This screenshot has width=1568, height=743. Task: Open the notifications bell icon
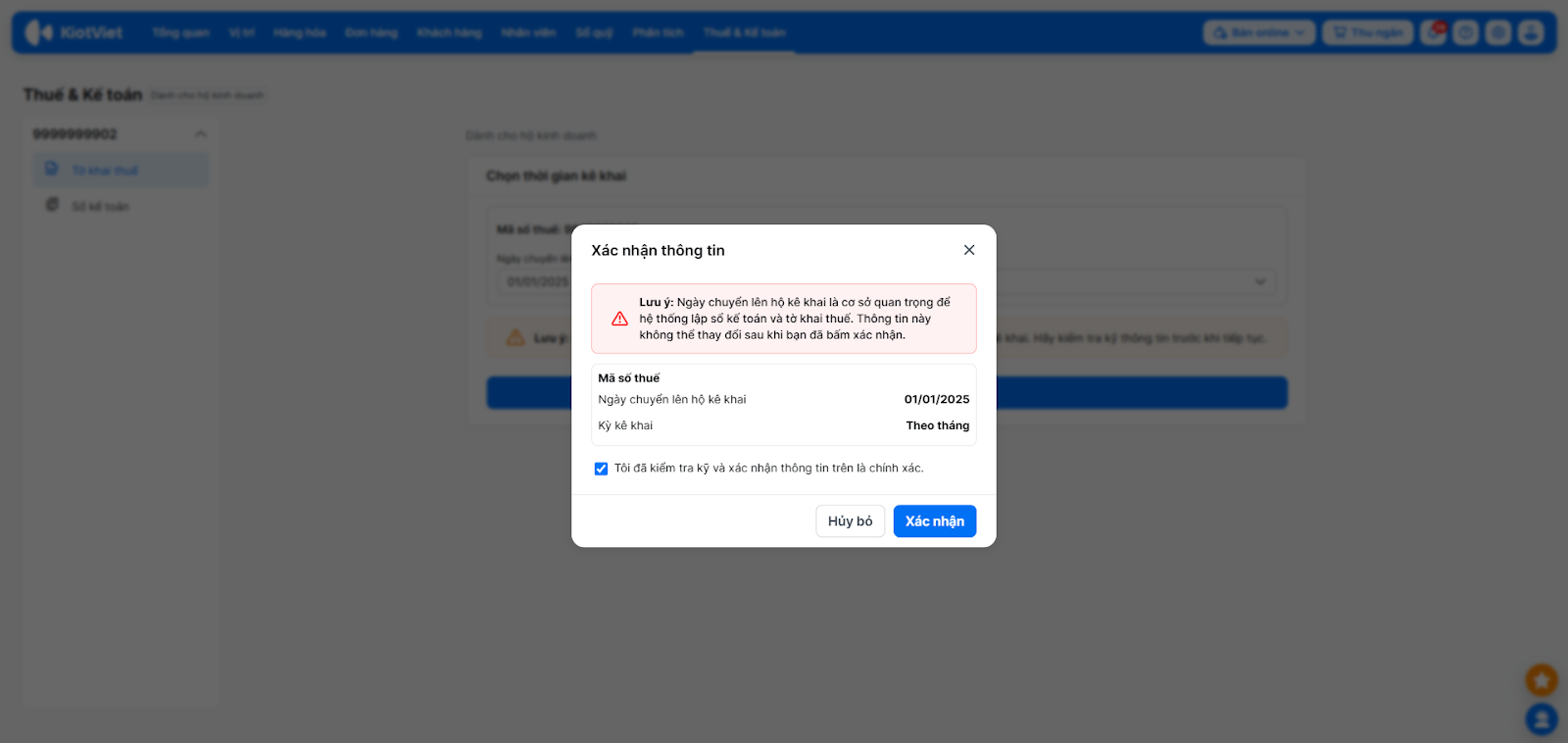pos(1434,32)
